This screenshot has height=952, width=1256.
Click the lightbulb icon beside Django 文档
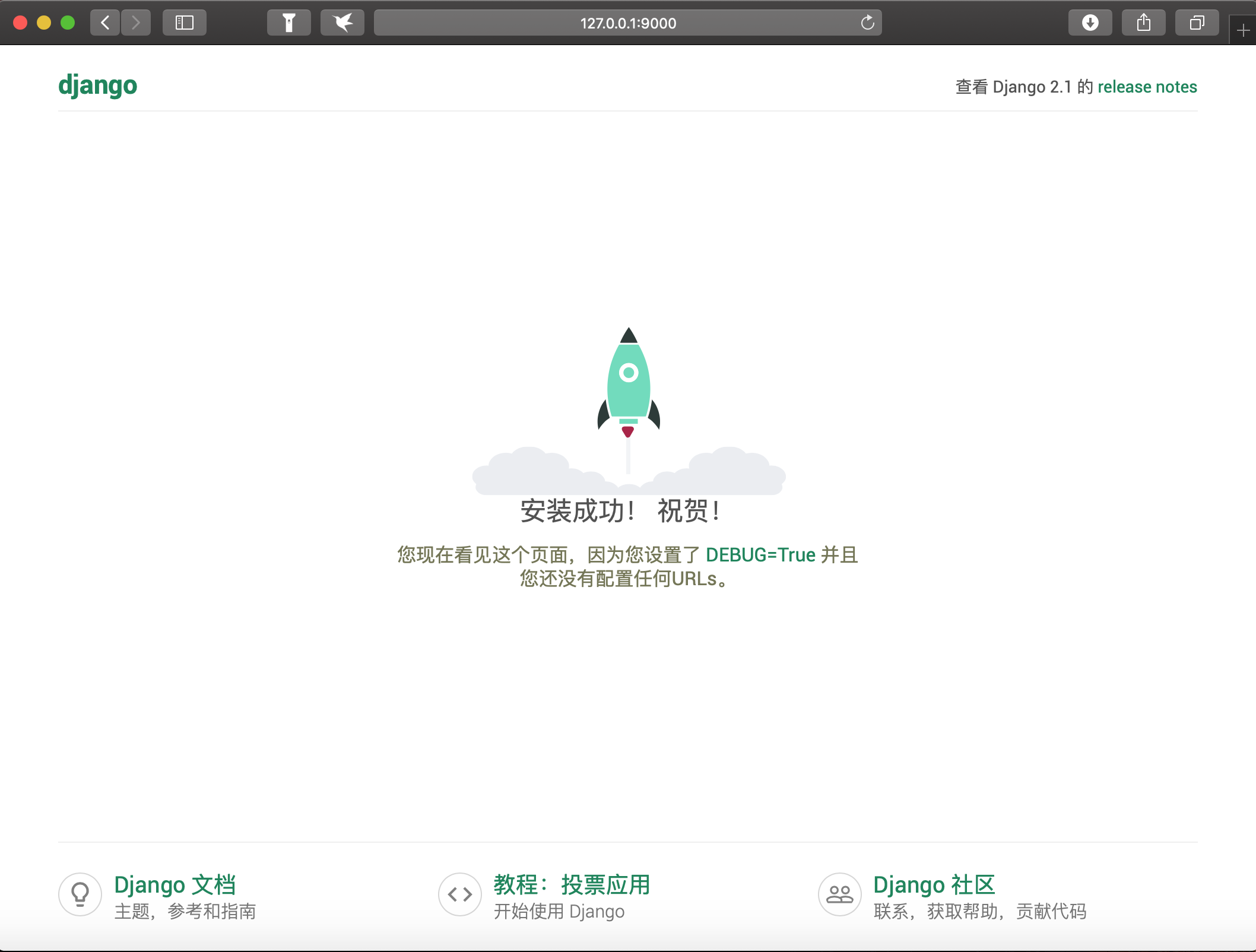80,894
